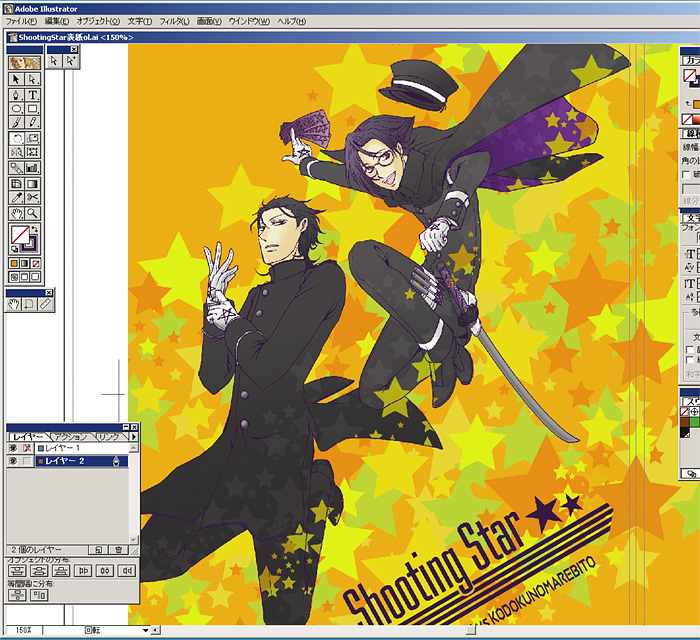Select the Eyedropper tool
This screenshot has height=640, width=700.
pyautogui.click(x=17, y=198)
